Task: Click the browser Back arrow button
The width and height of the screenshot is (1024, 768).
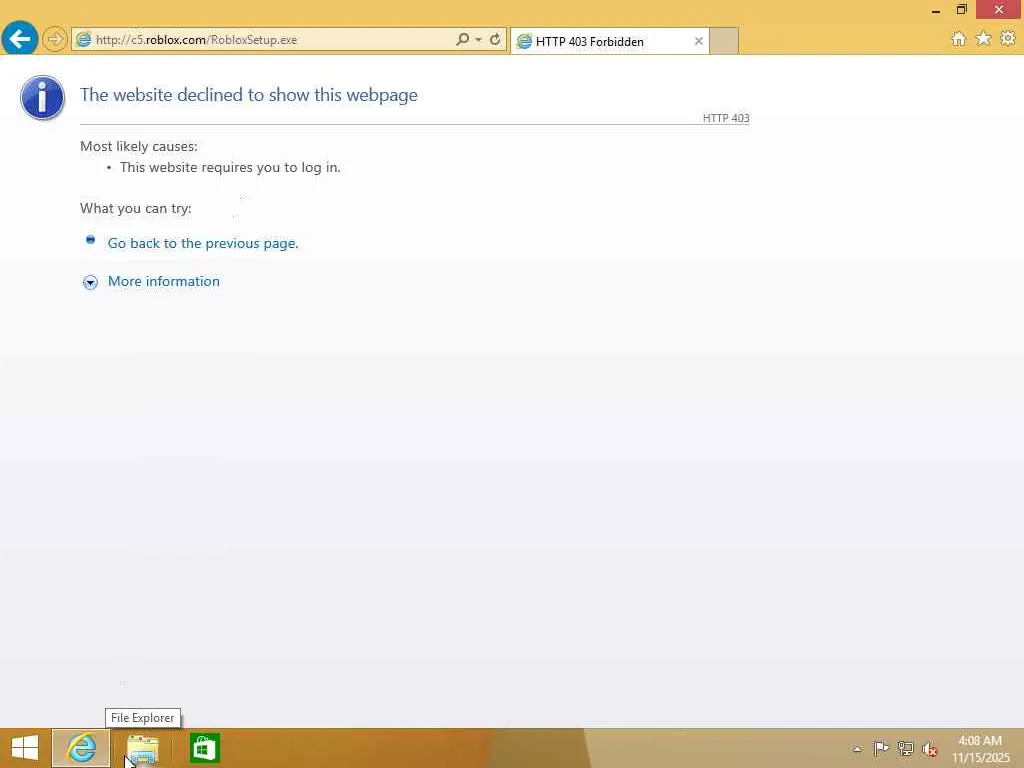Action: tap(20, 39)
